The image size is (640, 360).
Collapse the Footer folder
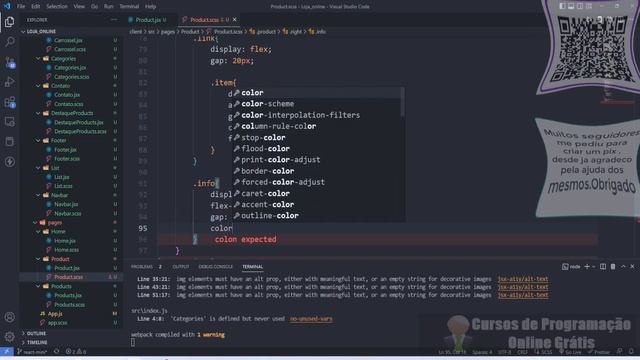[58, 140]
